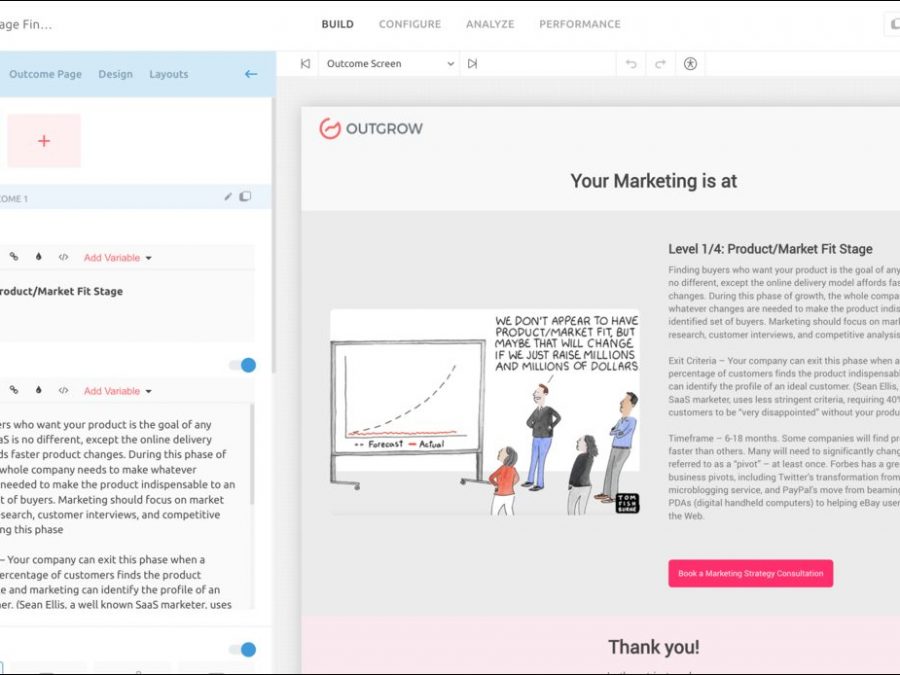Expand Add Variable dropdown in the description editor
Image resolution: width=900 pixels, height=675 pixels.
click(x=117, y=391)
